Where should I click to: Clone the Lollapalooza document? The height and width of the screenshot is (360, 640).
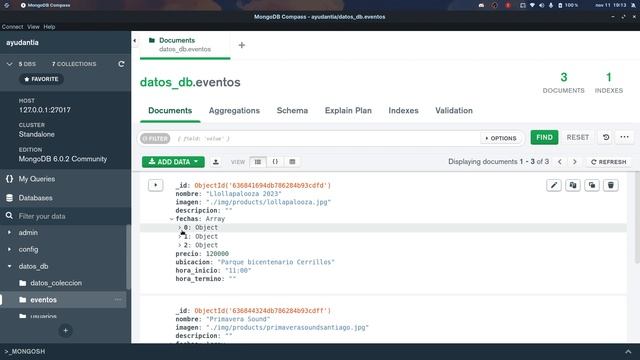[x=592, y=185]
